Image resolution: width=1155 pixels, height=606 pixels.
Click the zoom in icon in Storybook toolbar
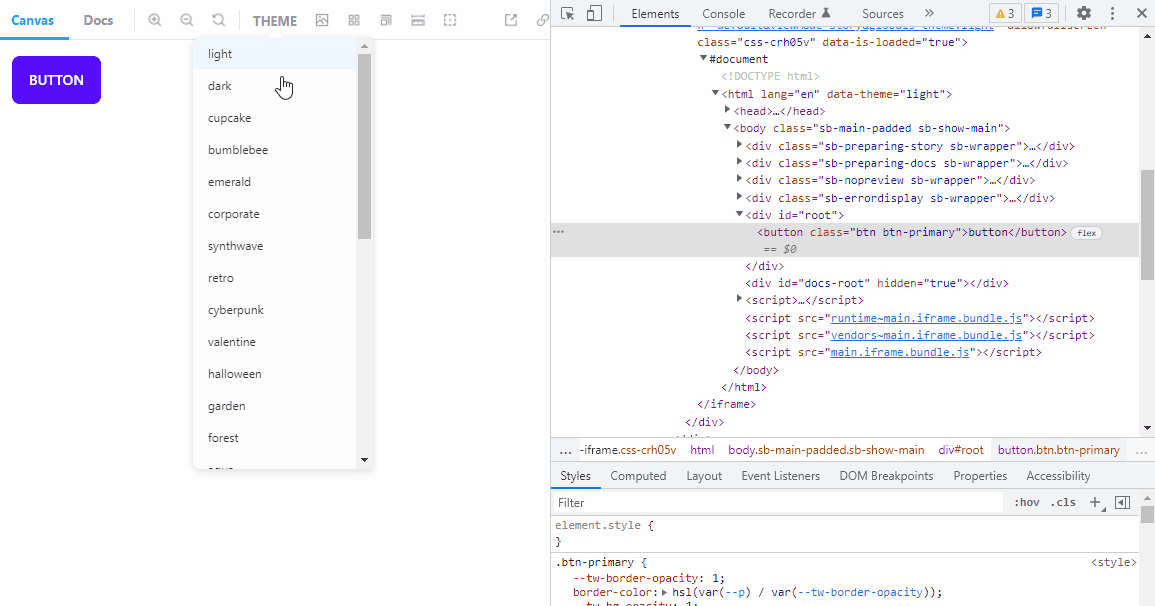tap(155, 21)
